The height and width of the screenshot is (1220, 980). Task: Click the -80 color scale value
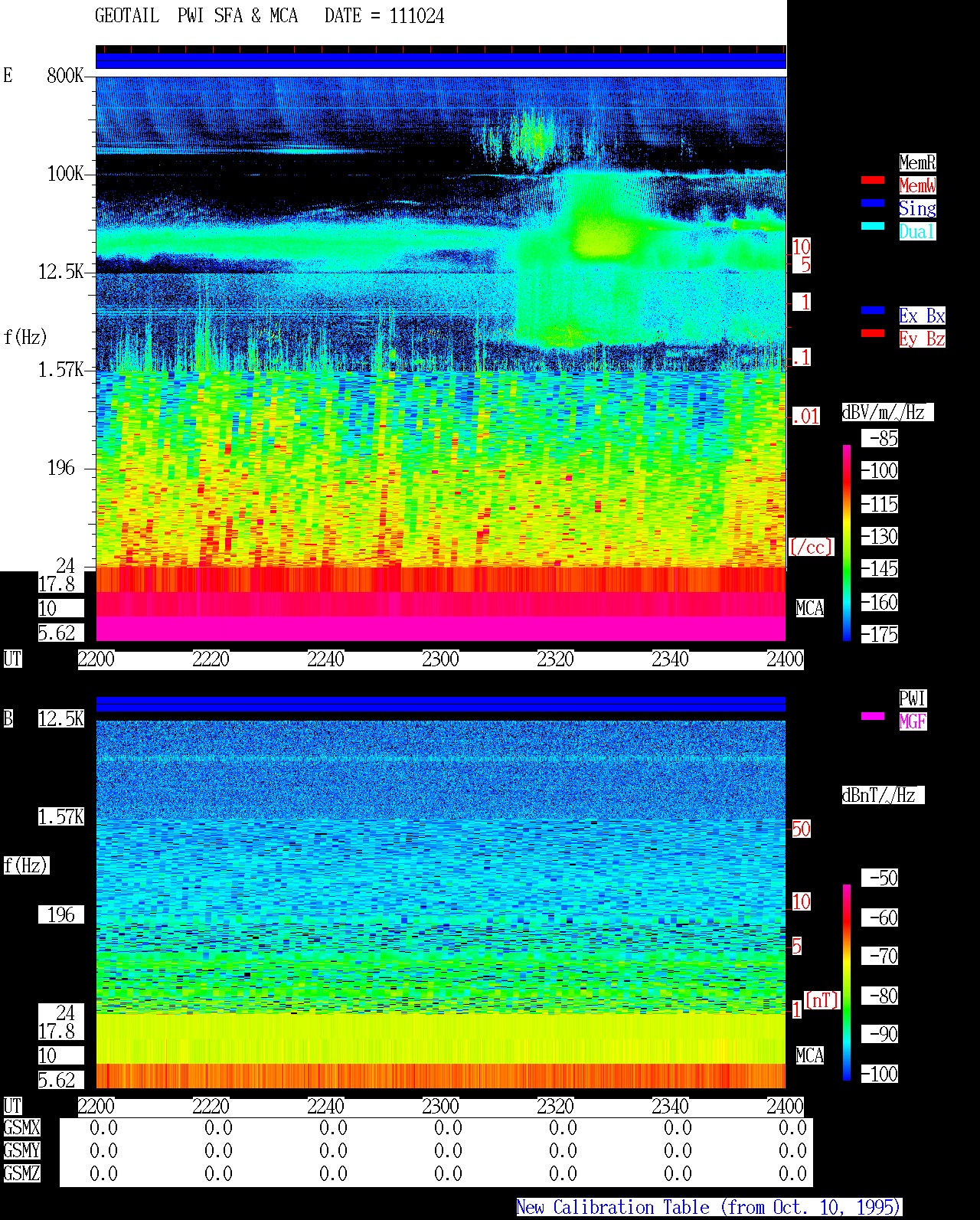click(x=880, y=996)
